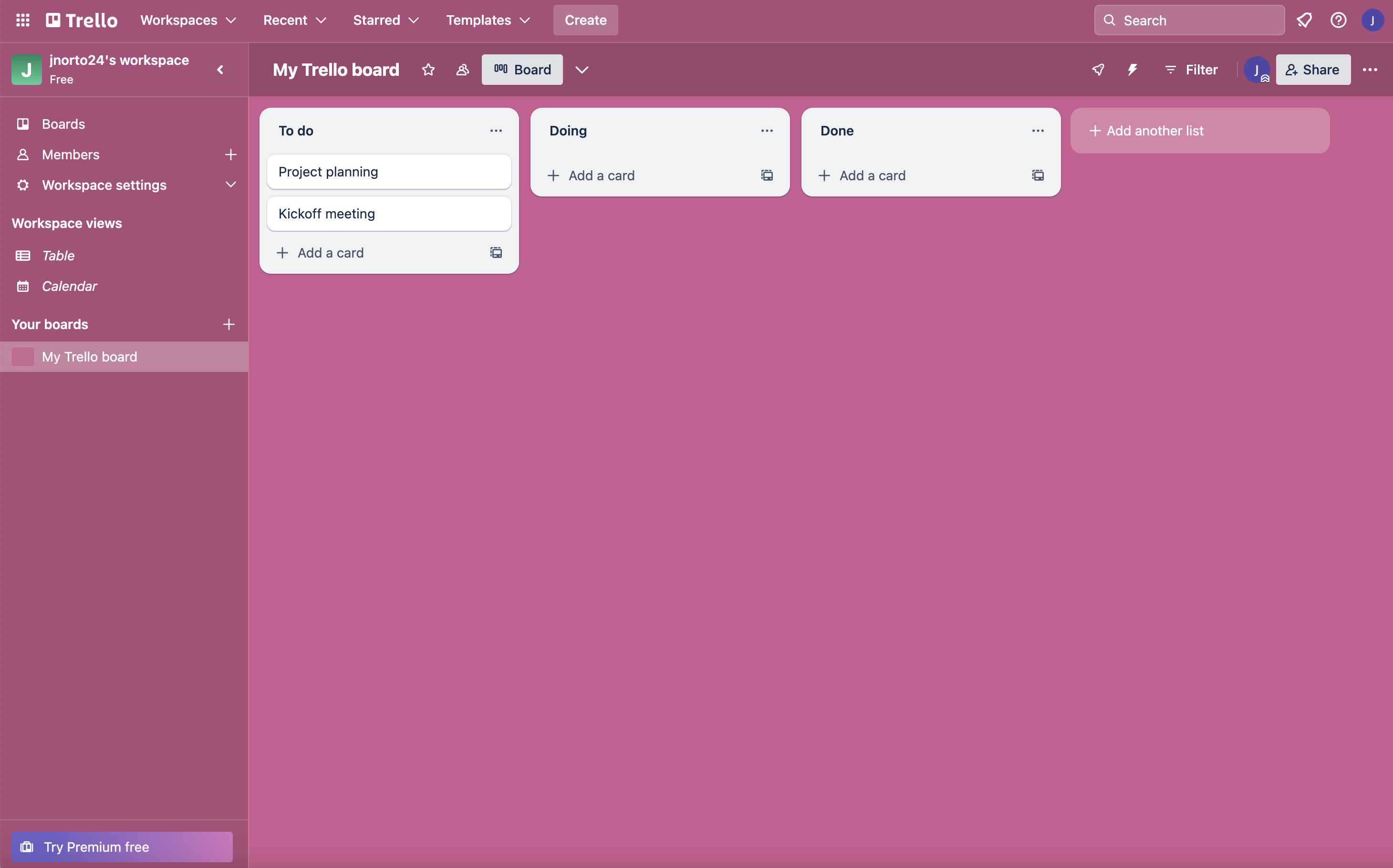
Task: Create card from template in Done list
Action: coord(1037,175)
